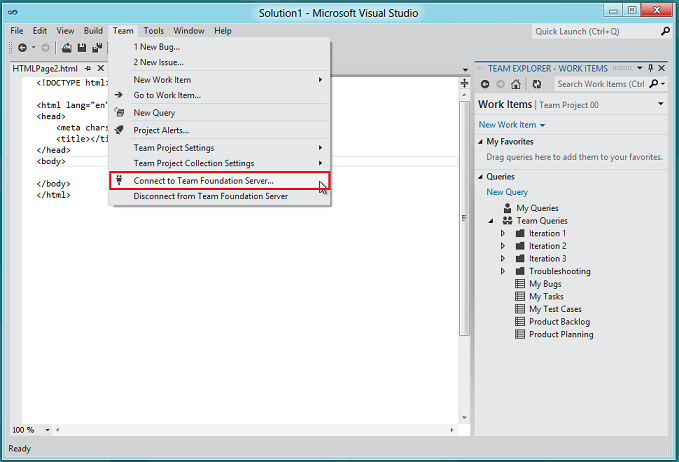
Task: Close the HTMLPage2.html document tab
Action: (x=101, y=68)
